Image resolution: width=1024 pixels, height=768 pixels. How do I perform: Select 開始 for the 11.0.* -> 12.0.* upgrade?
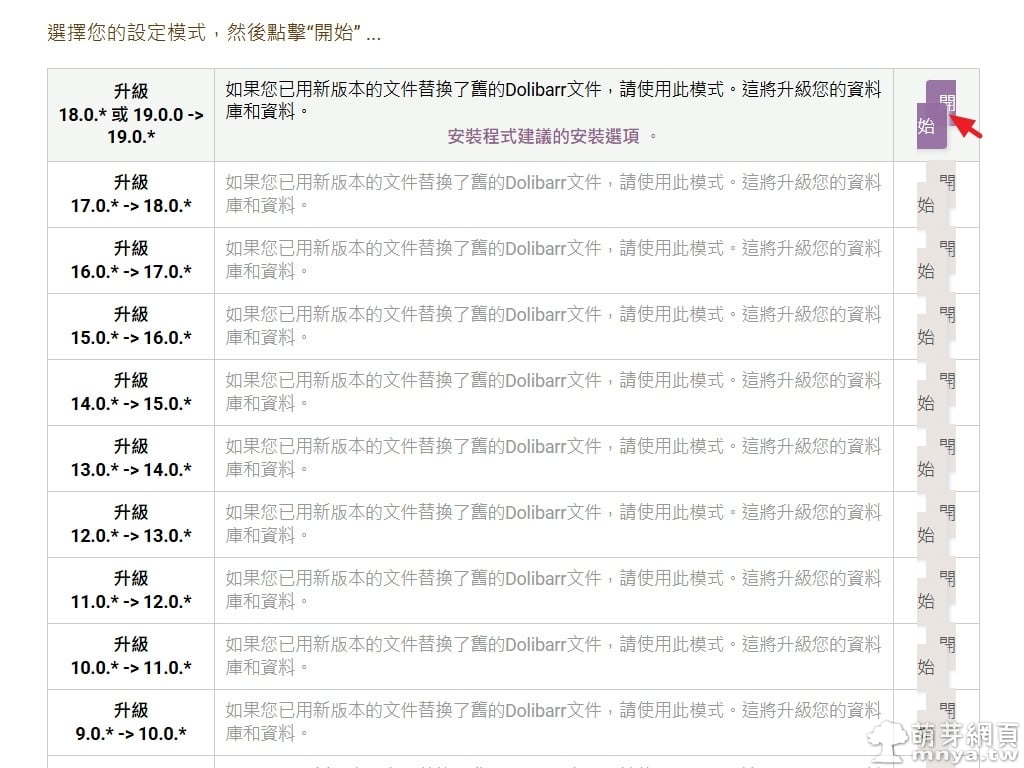(x=936, y=590)
